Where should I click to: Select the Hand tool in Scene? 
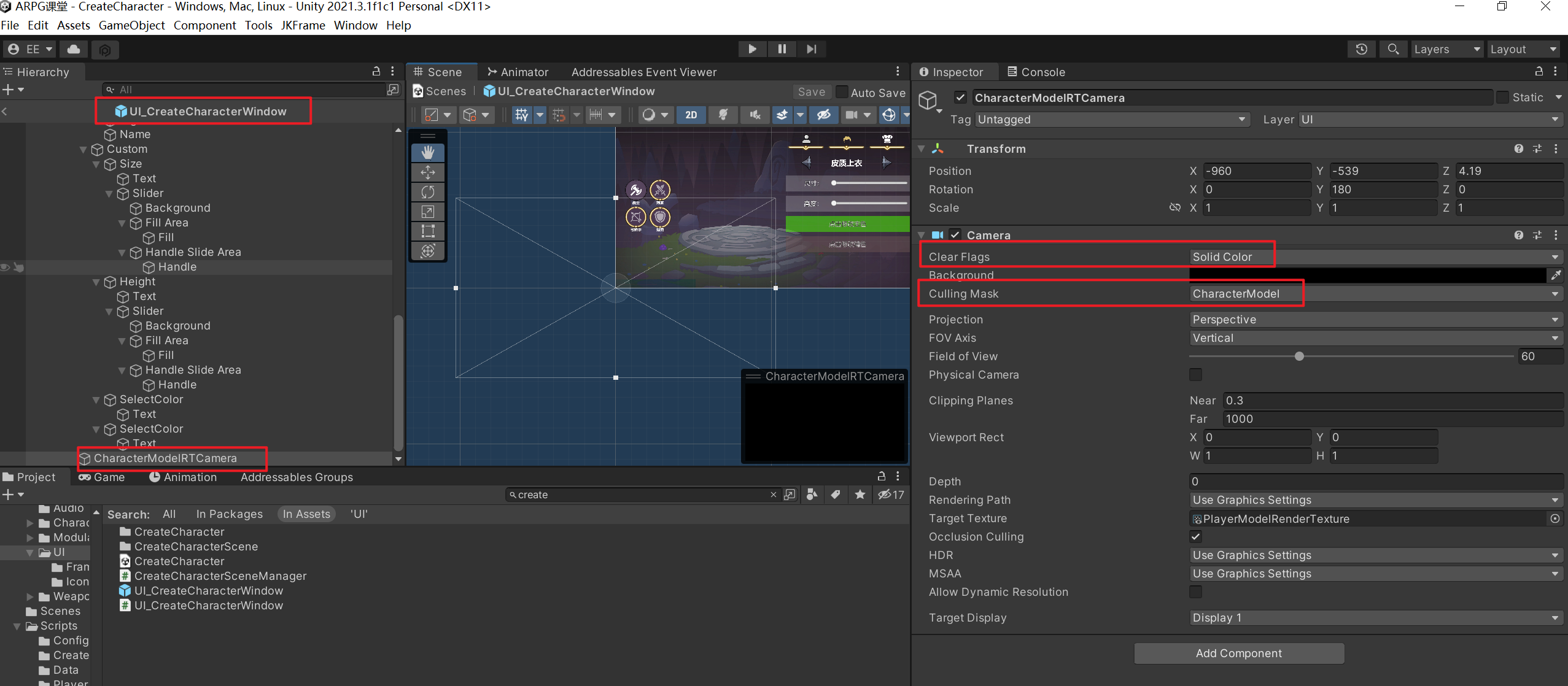[x=428, y=152]
